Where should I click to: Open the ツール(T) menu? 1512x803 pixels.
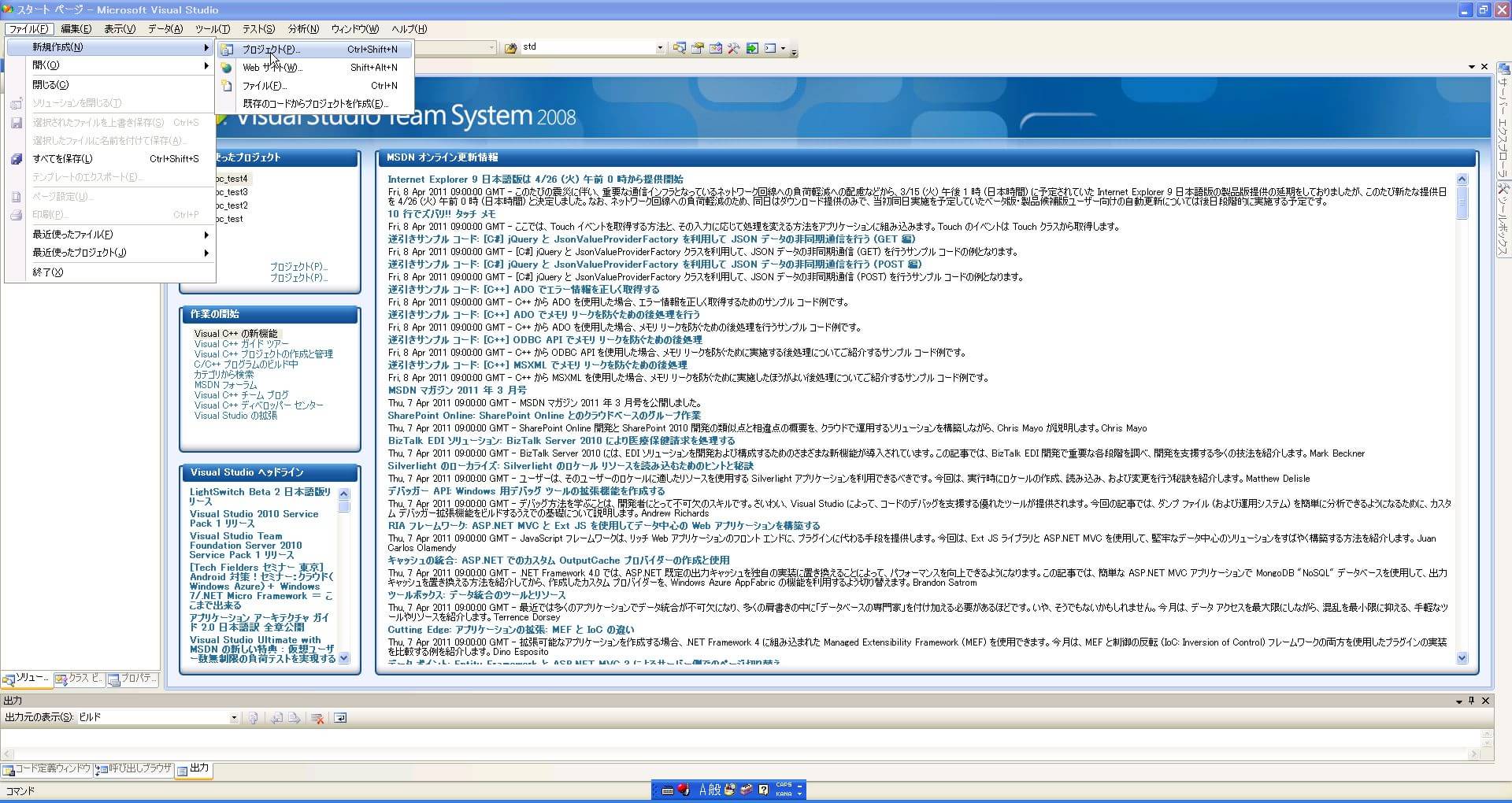click(213, 29)
